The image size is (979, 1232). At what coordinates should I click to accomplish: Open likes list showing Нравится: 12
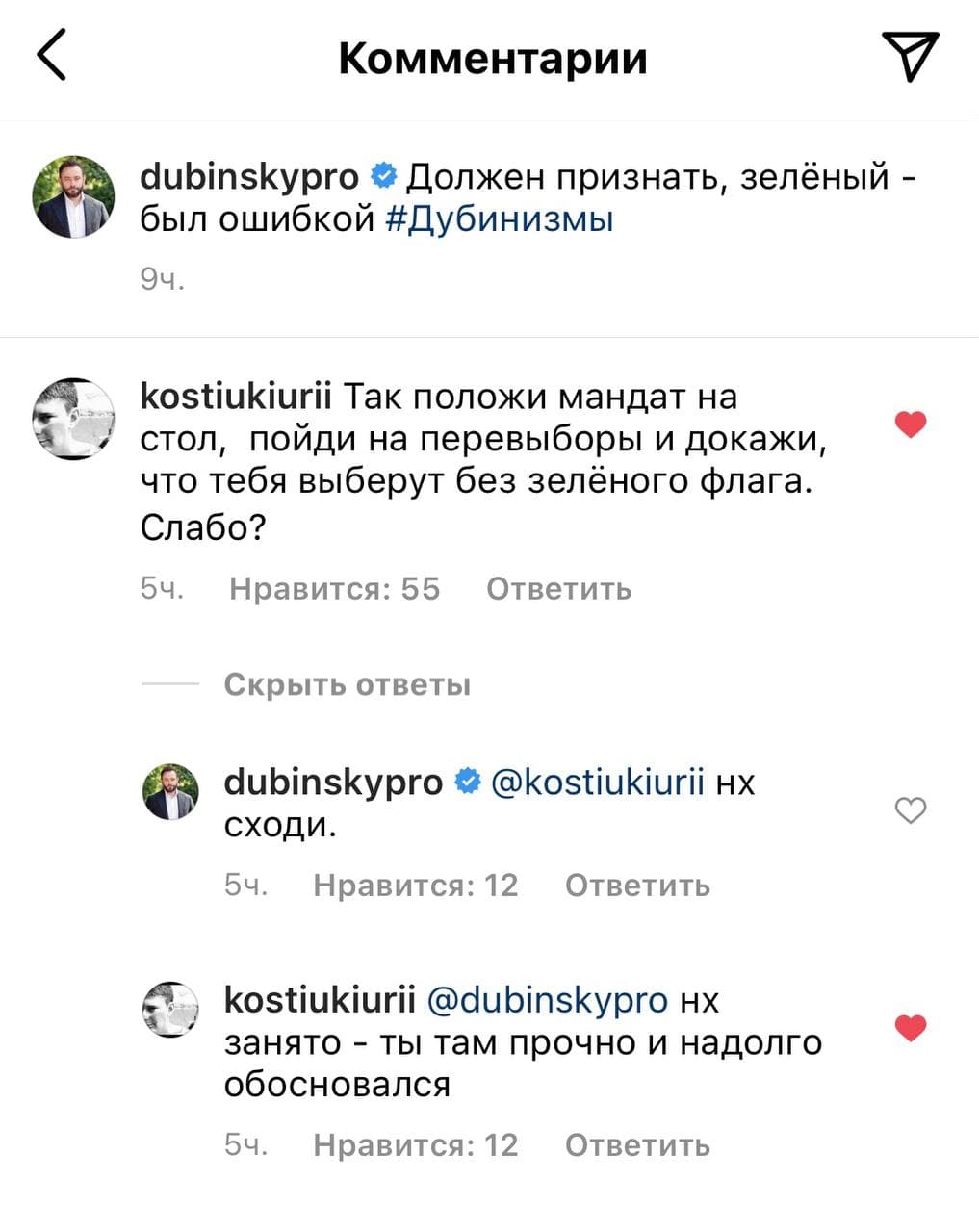point(416,885)
